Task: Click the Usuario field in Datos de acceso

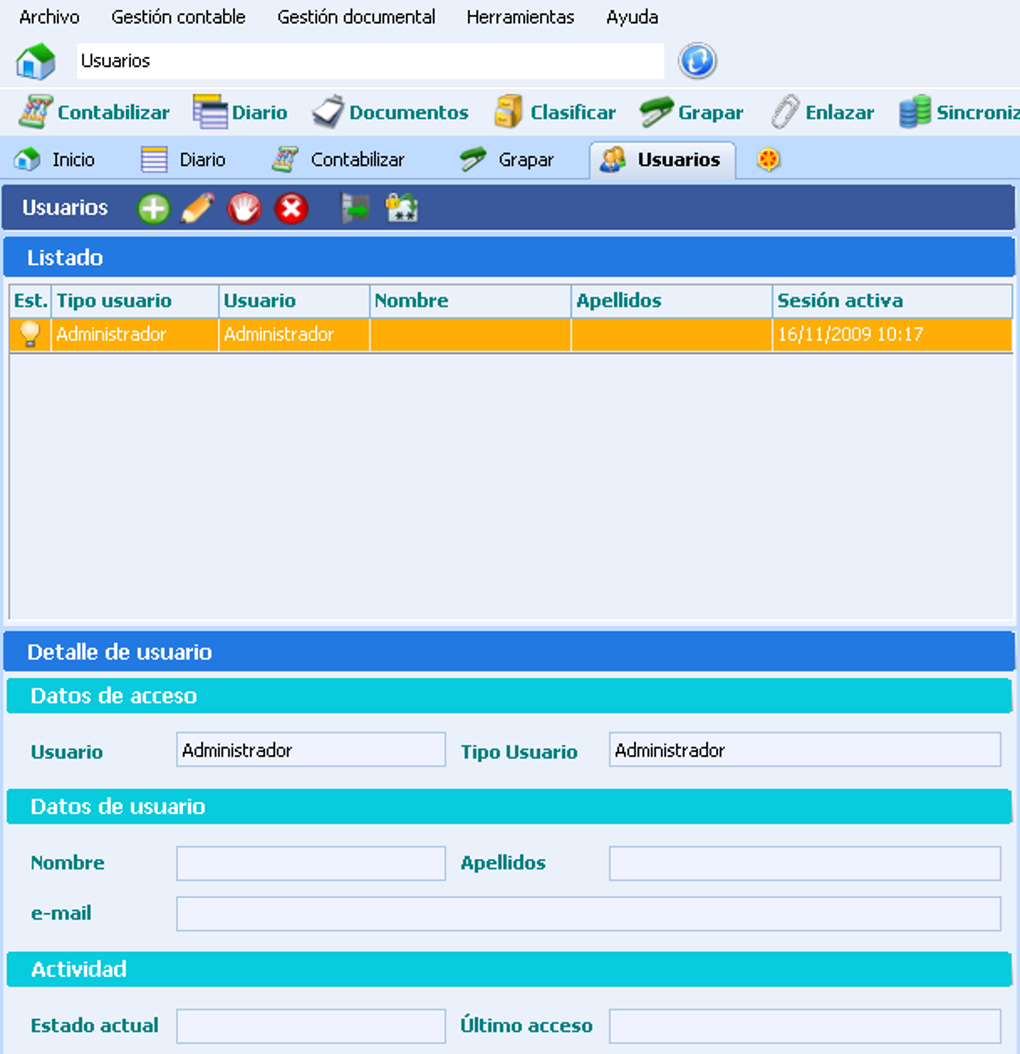Action: click(311, 749)
